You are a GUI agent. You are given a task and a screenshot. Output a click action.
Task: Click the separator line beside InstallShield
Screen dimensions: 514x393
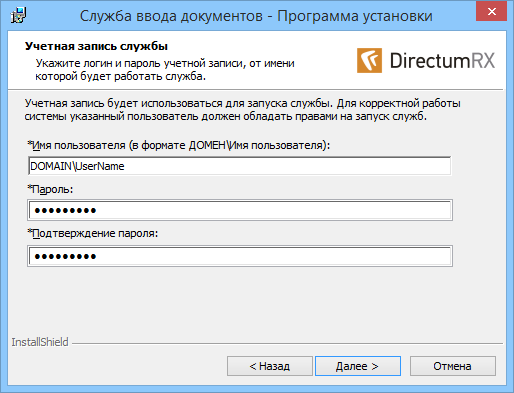click(287, 343)
